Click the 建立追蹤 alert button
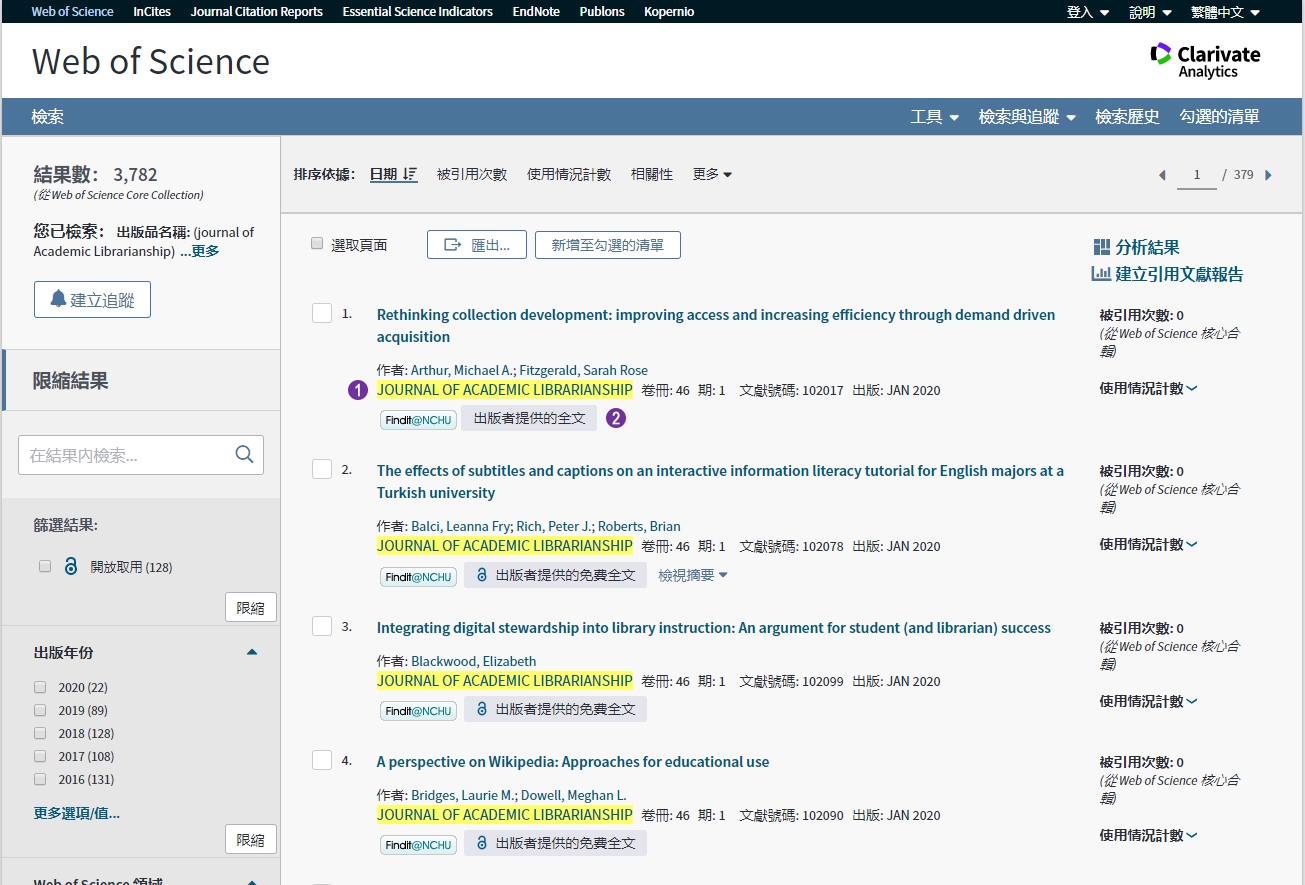This screenshot has width=1305, height=885. tap(92, 300)
